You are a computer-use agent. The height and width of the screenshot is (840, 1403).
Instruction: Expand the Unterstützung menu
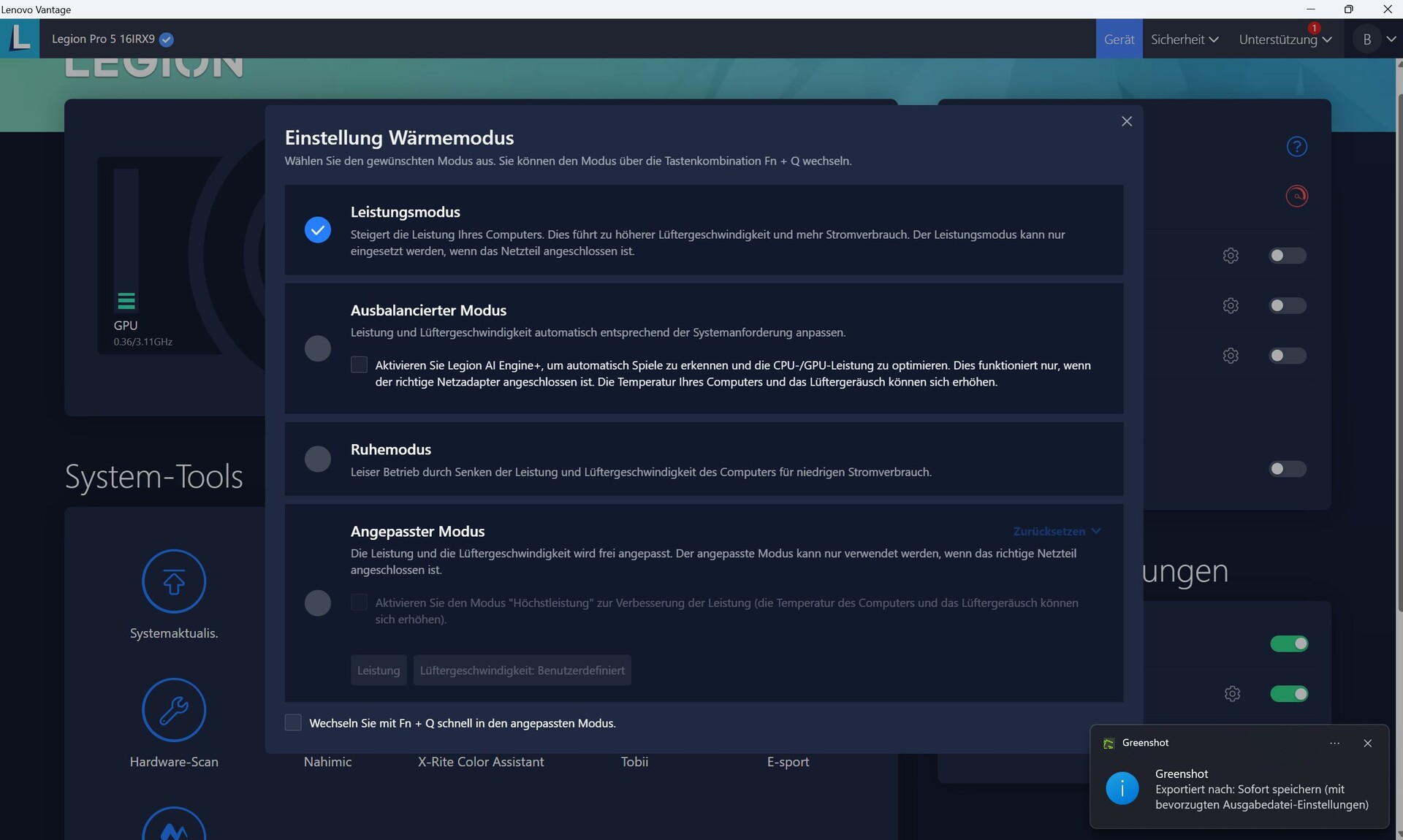coord(1284,39)
